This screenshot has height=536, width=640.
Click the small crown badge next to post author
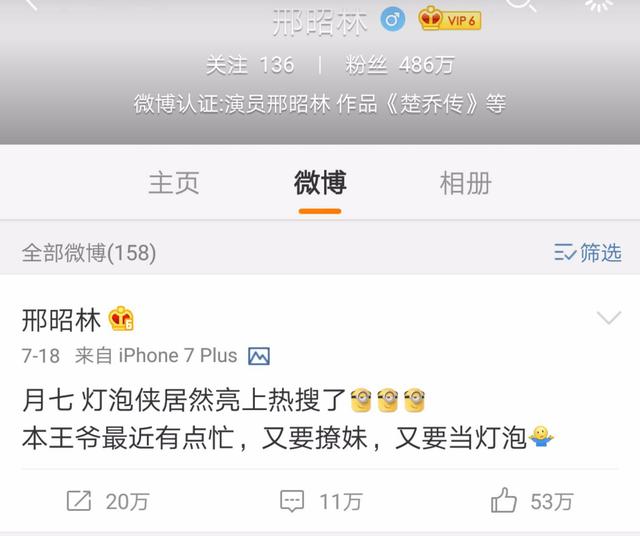(121, 319)
